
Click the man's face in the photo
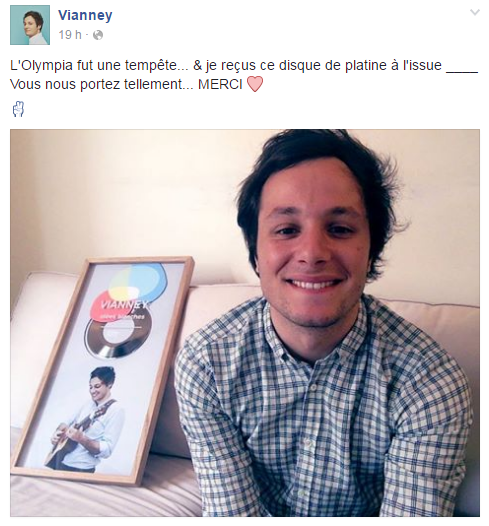pos(312,248)
